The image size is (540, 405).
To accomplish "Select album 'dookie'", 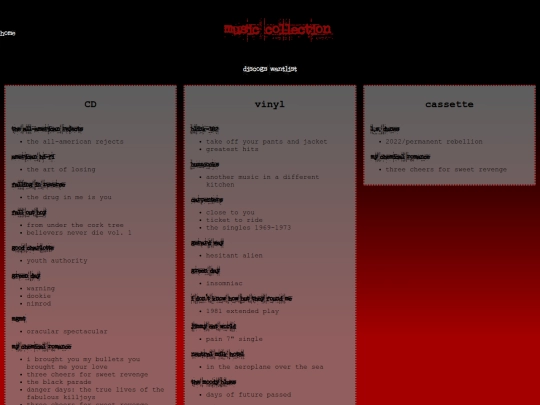I will 39,296.
